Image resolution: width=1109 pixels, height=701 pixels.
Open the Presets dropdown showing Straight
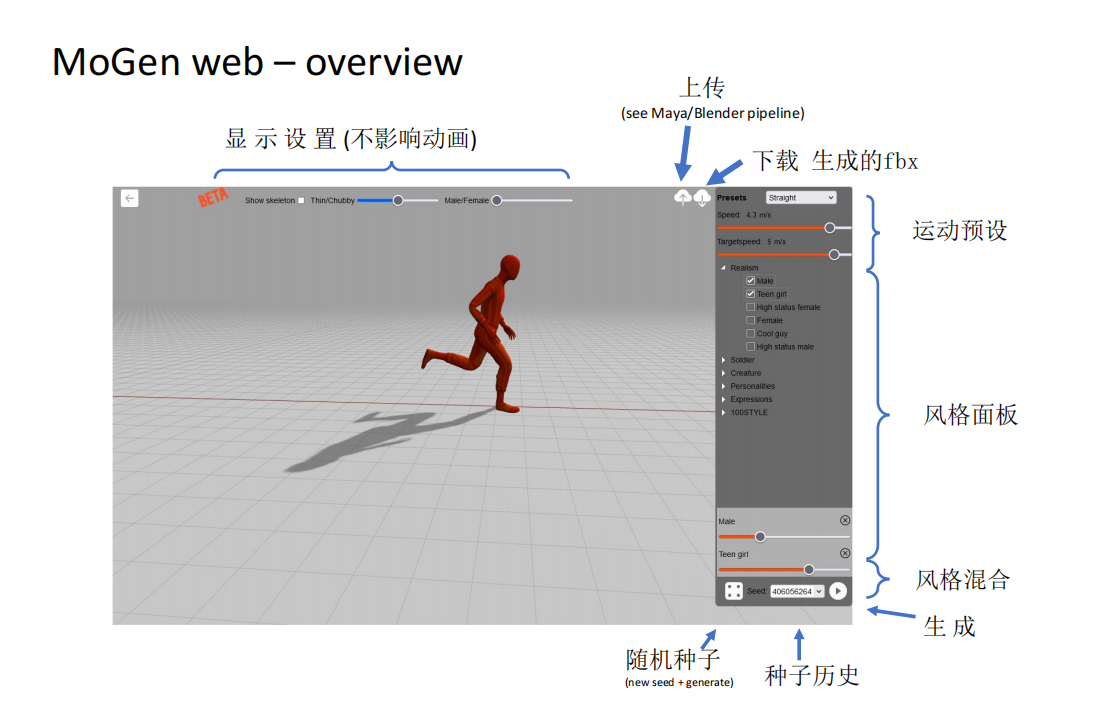[801, 198]
